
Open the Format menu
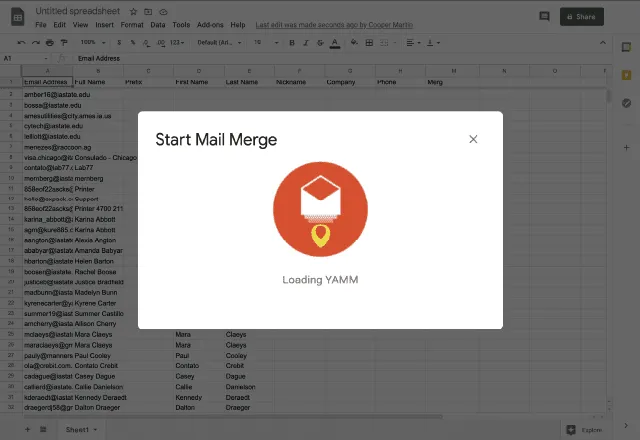pyautogui.click(x=132, y=25)
